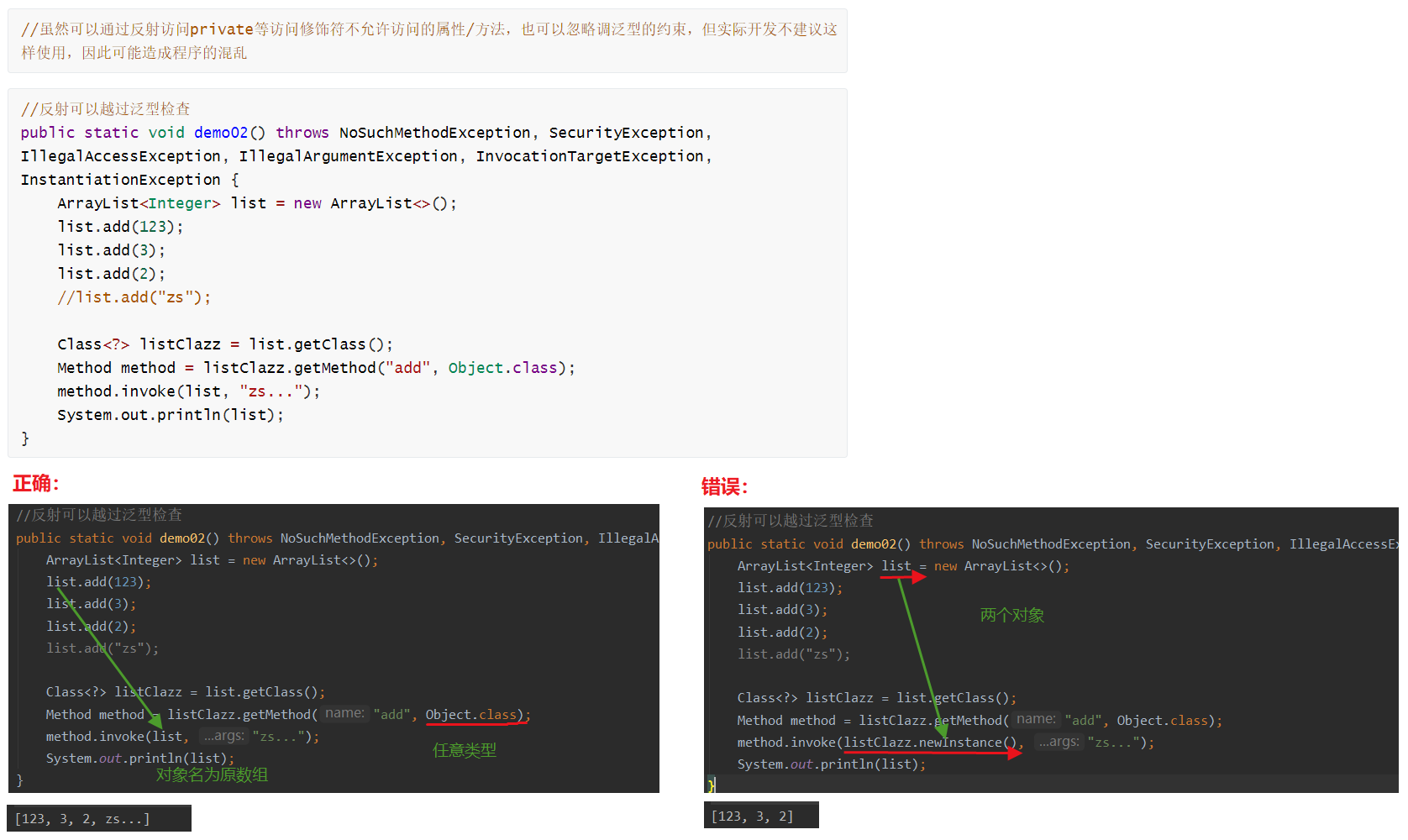Click the green "两个对象" annotation
The image size is (1408, 840).
1011,615
